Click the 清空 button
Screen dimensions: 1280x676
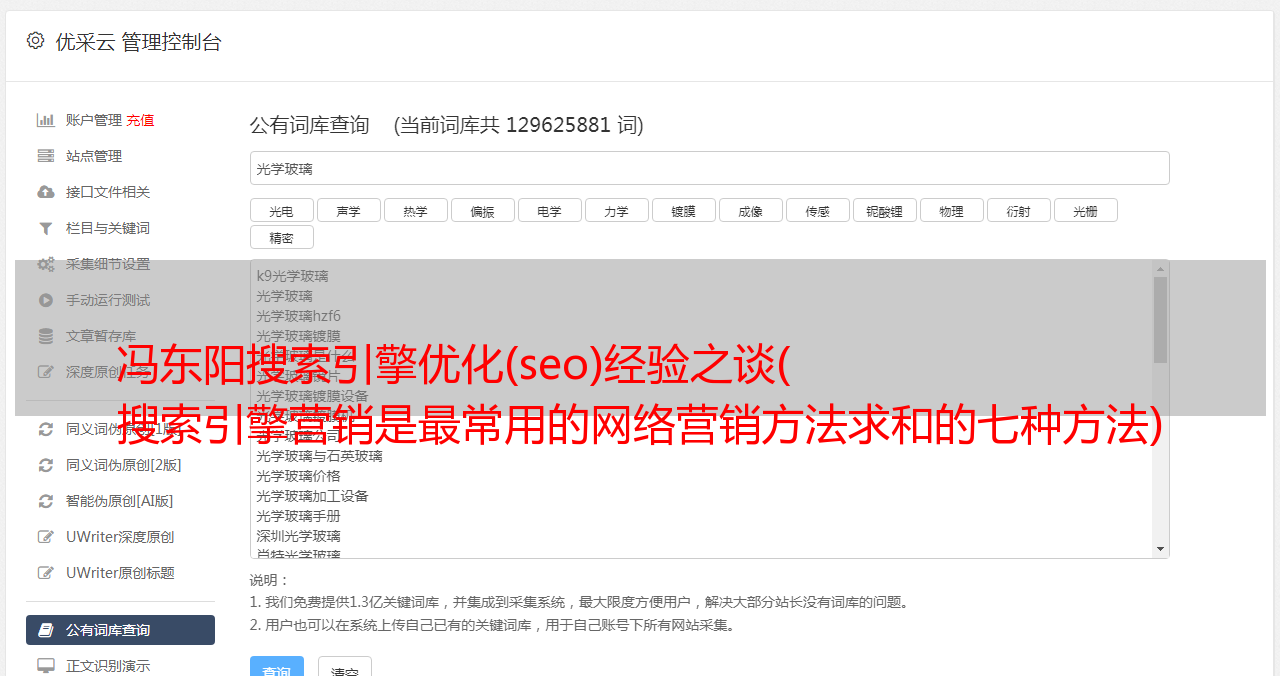pyautogui.click(x=345, y=668)
